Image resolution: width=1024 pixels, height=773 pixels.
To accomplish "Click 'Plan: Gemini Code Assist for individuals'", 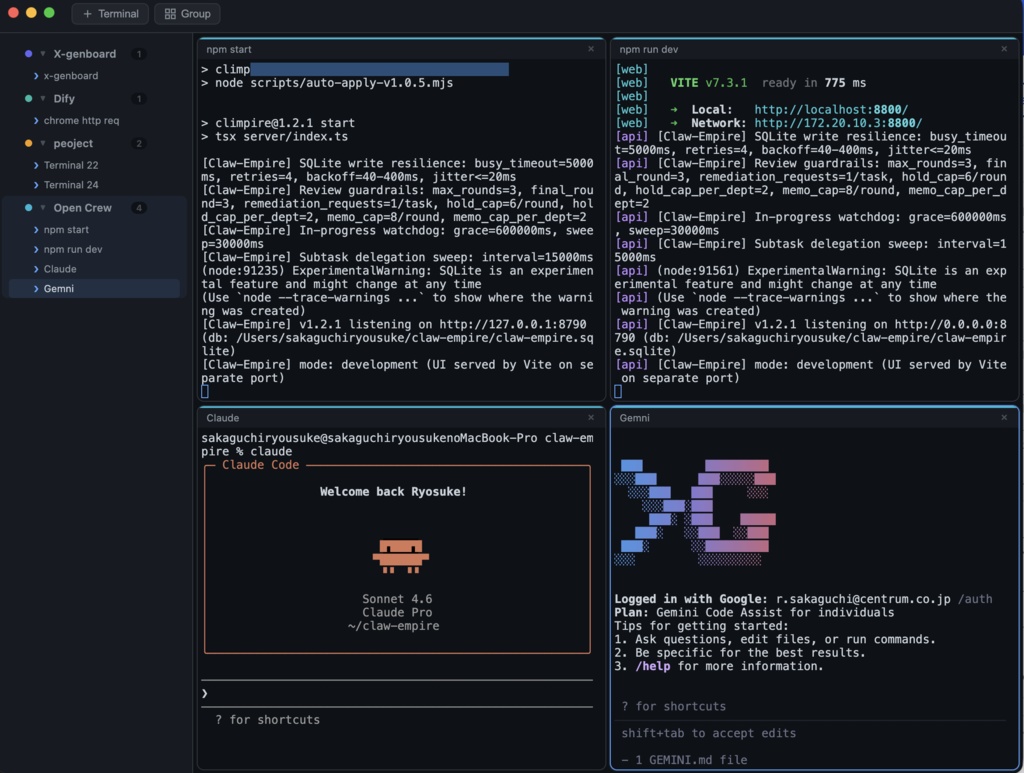I will [754, 612].
